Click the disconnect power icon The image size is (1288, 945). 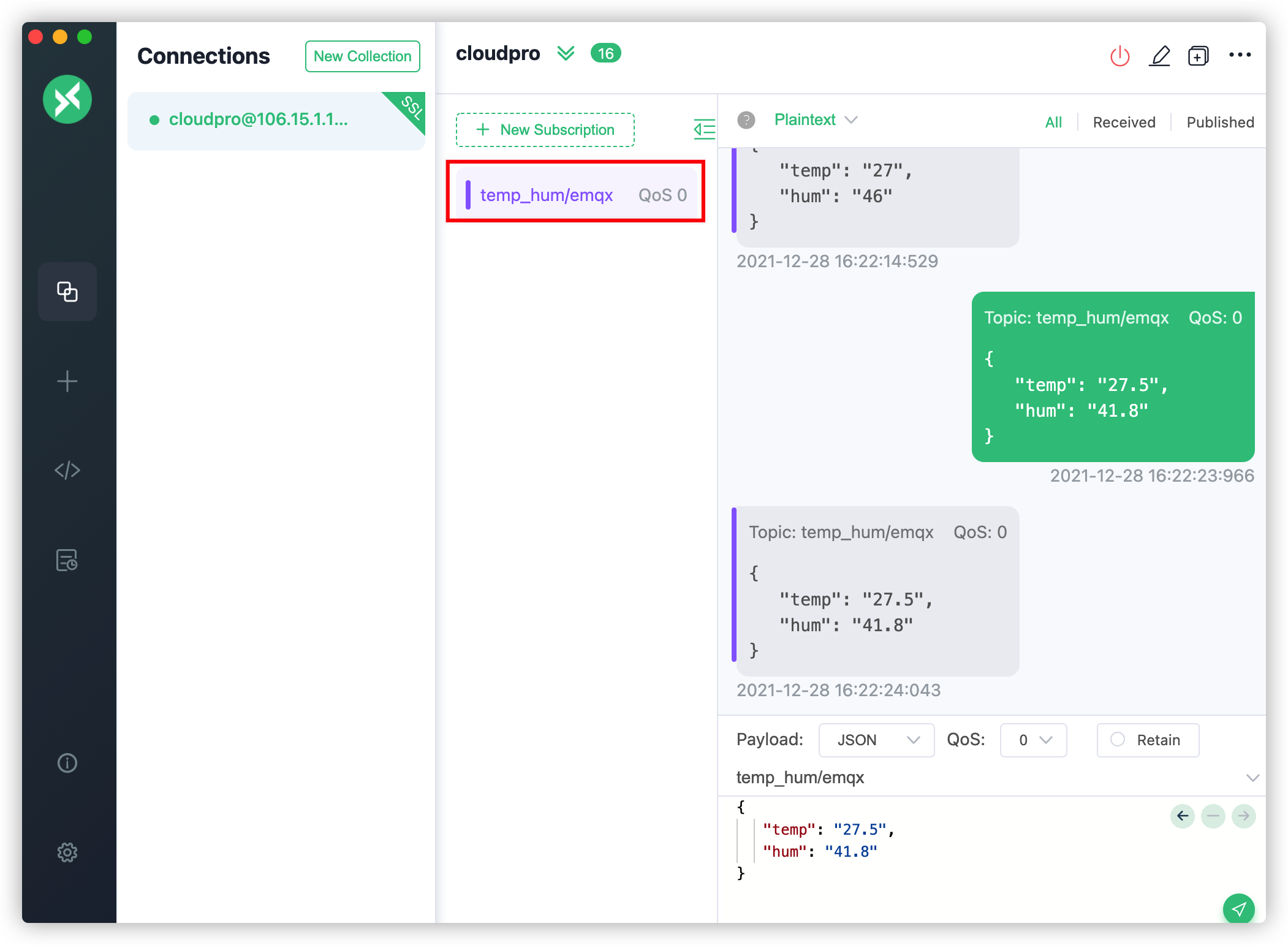(1119, 56)
